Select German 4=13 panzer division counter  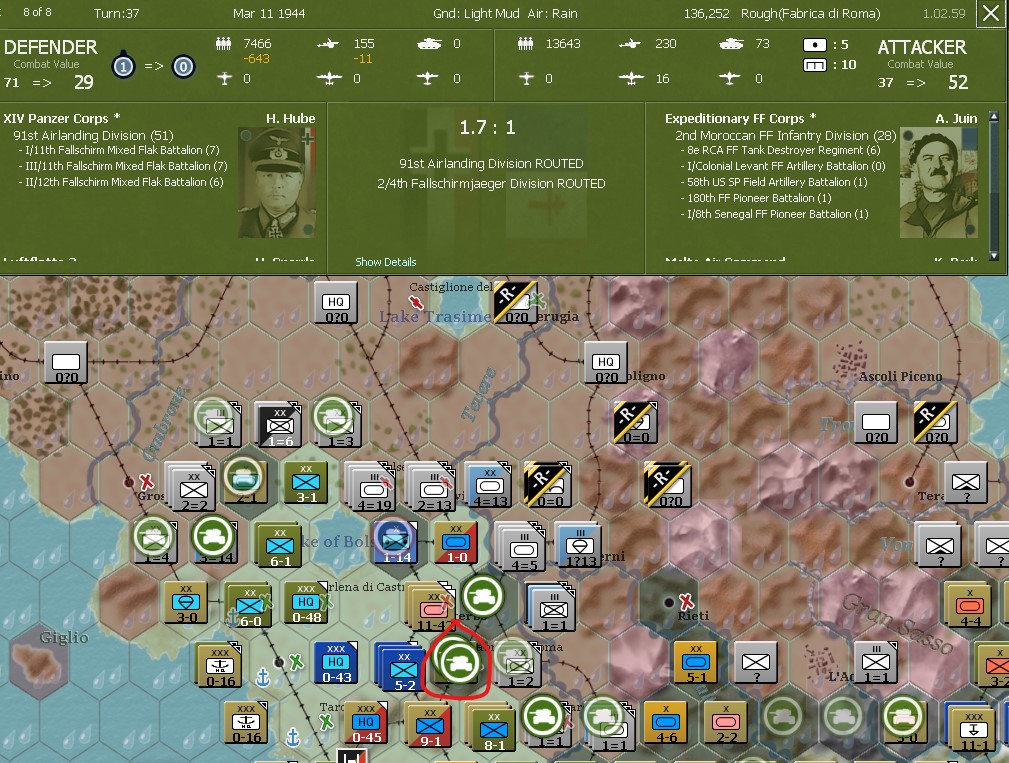pyautogui.click(x=489, y=484)
